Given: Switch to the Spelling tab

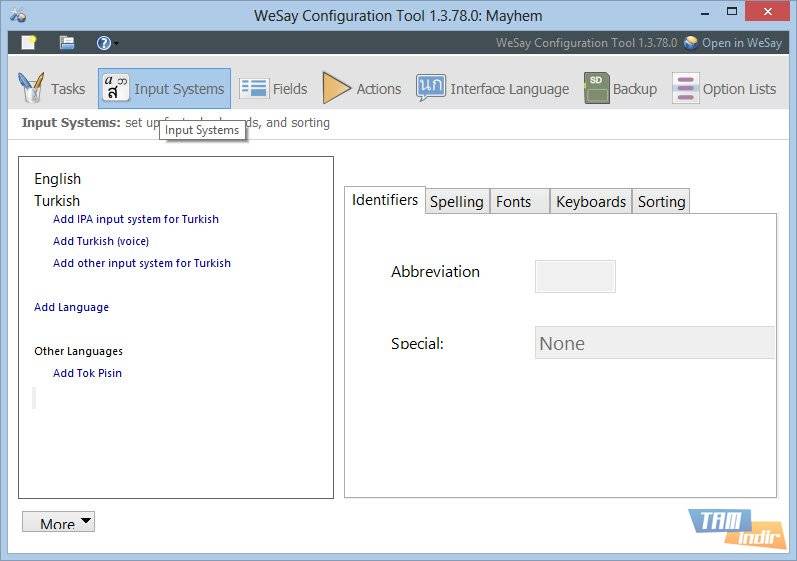Looking at the screenshot, I should (x=457, y=202).
